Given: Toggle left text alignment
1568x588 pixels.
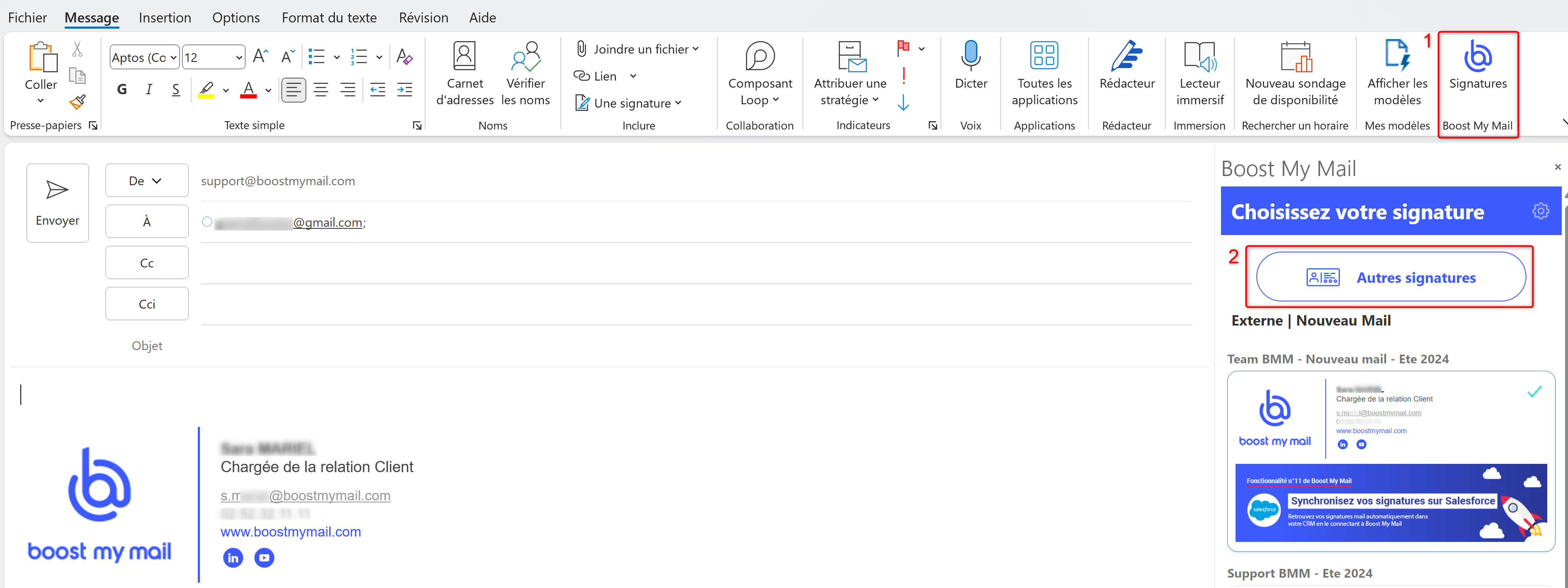Looking at the screenshot, I should point(293,90).
